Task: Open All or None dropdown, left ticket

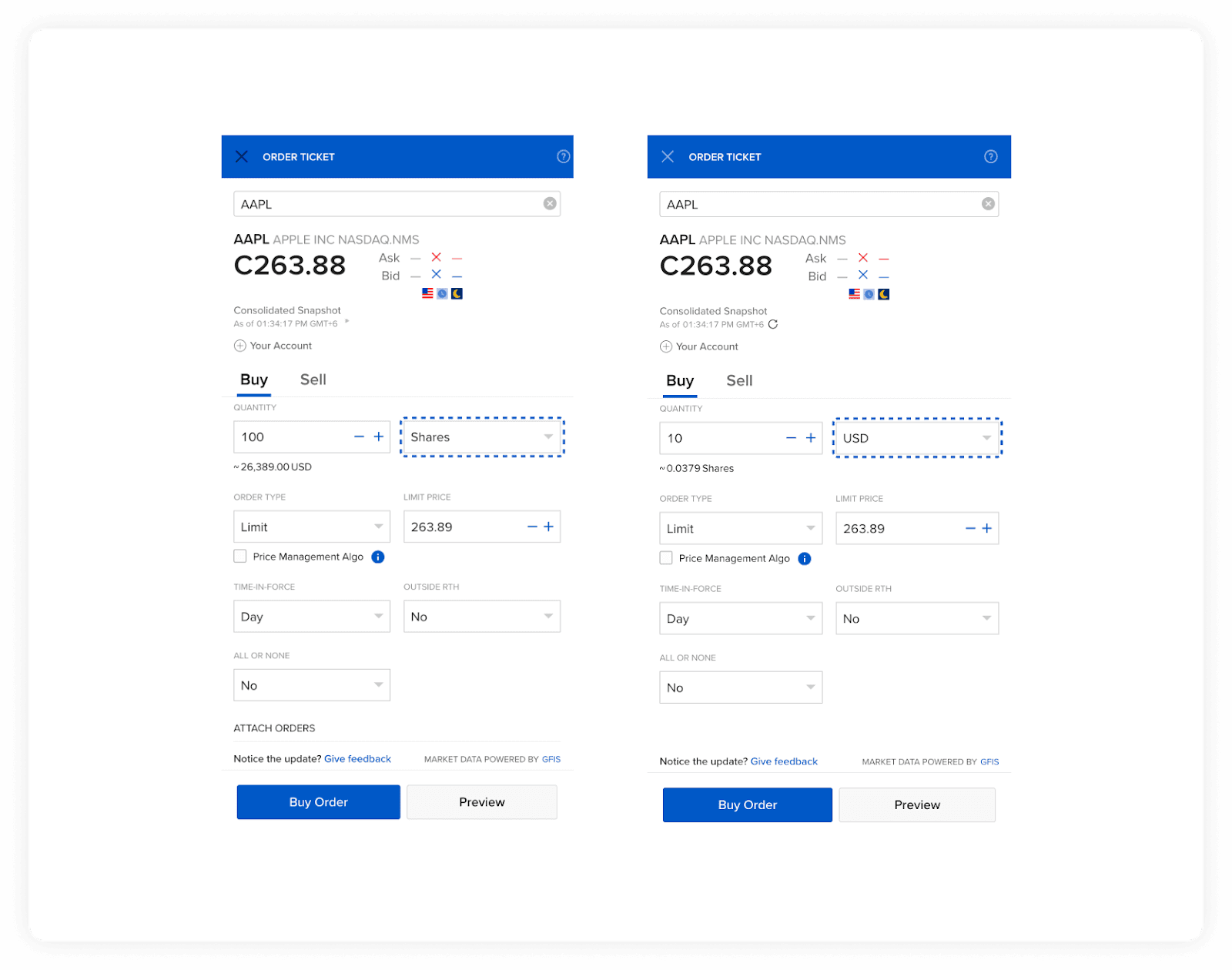Action: [x=312, y=685]
